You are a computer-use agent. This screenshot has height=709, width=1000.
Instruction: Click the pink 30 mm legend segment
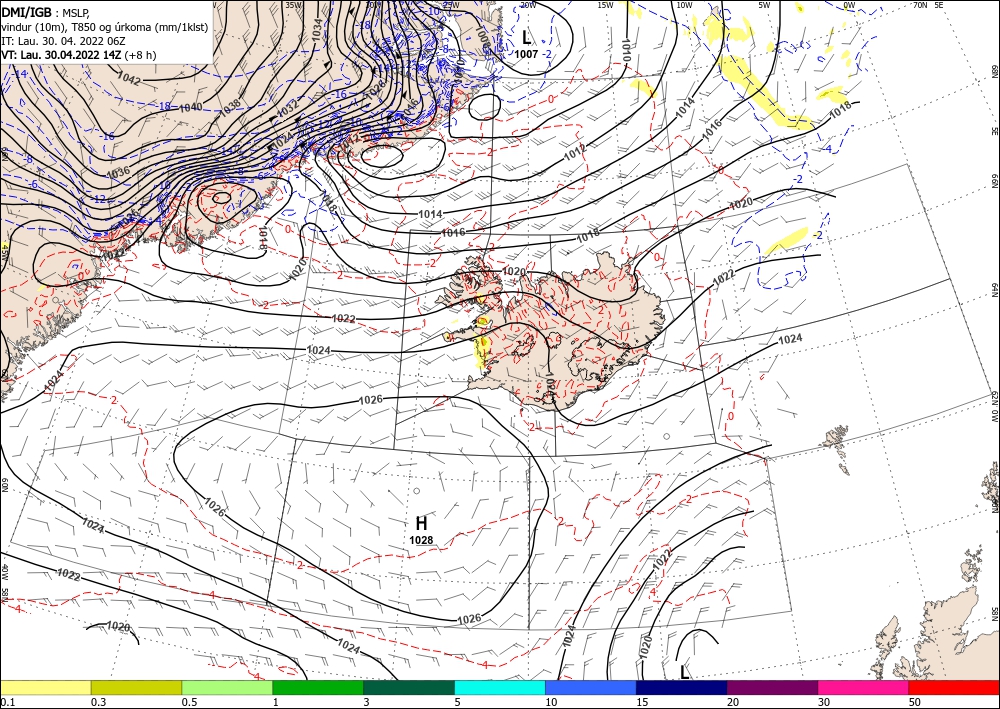click(x=864, y=687)
